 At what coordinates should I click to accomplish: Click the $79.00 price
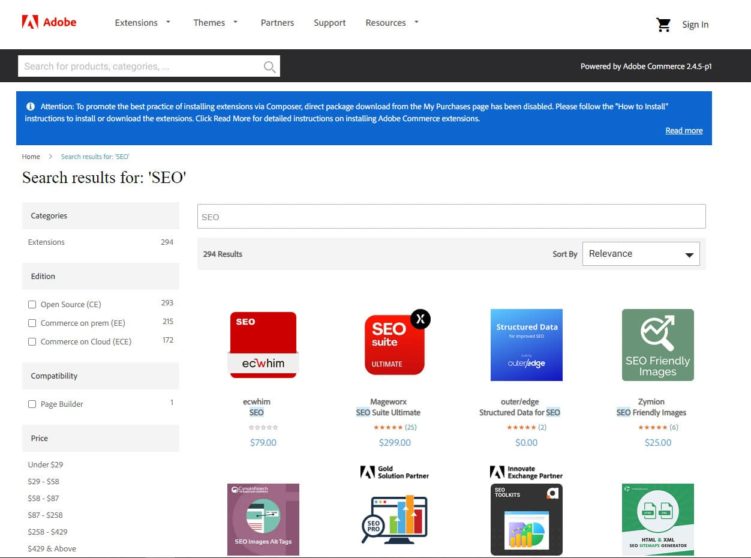pyautogui.click(x=263, y=443)
